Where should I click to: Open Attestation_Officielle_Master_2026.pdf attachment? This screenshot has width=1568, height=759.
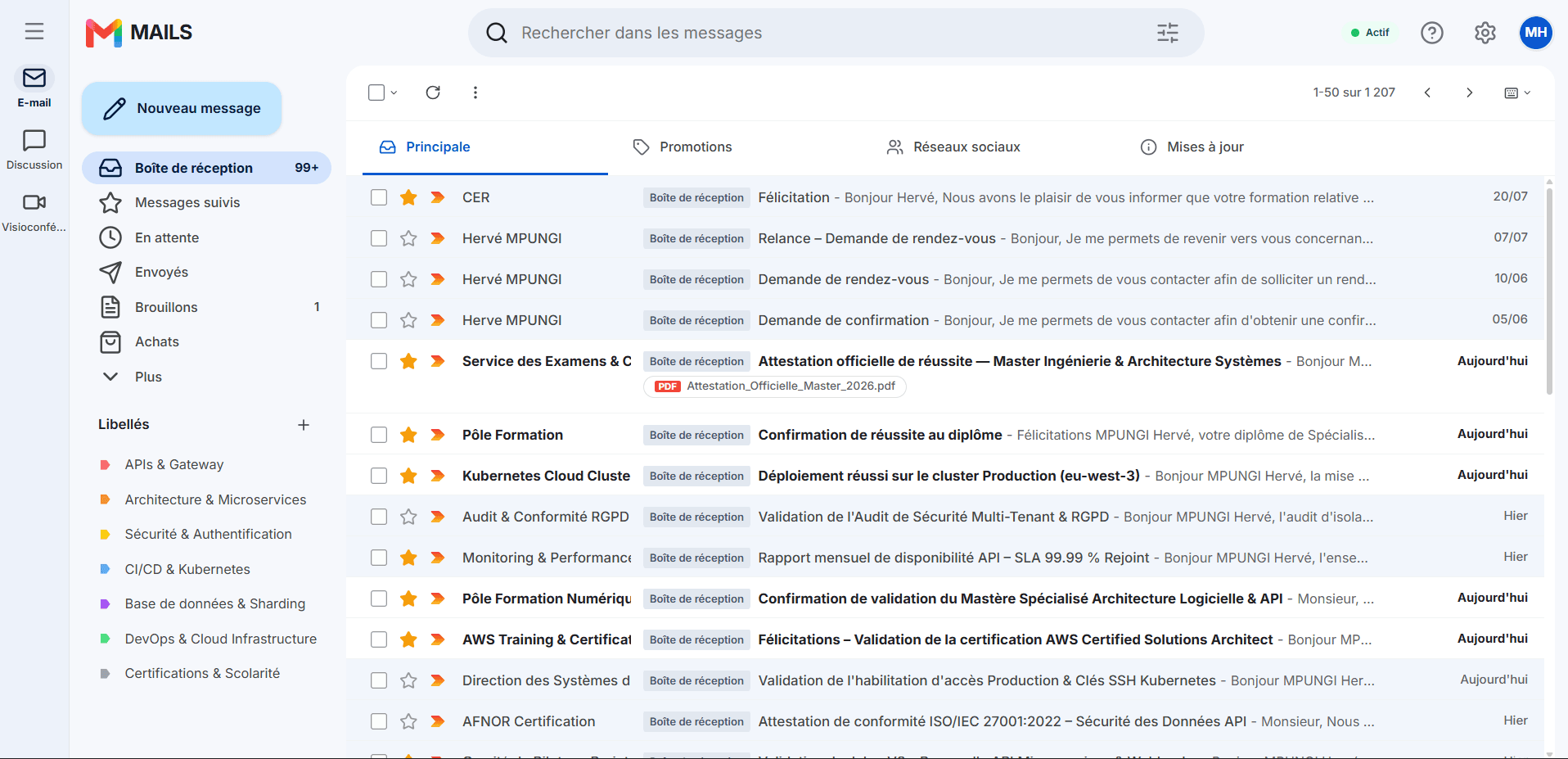(775, 386)
